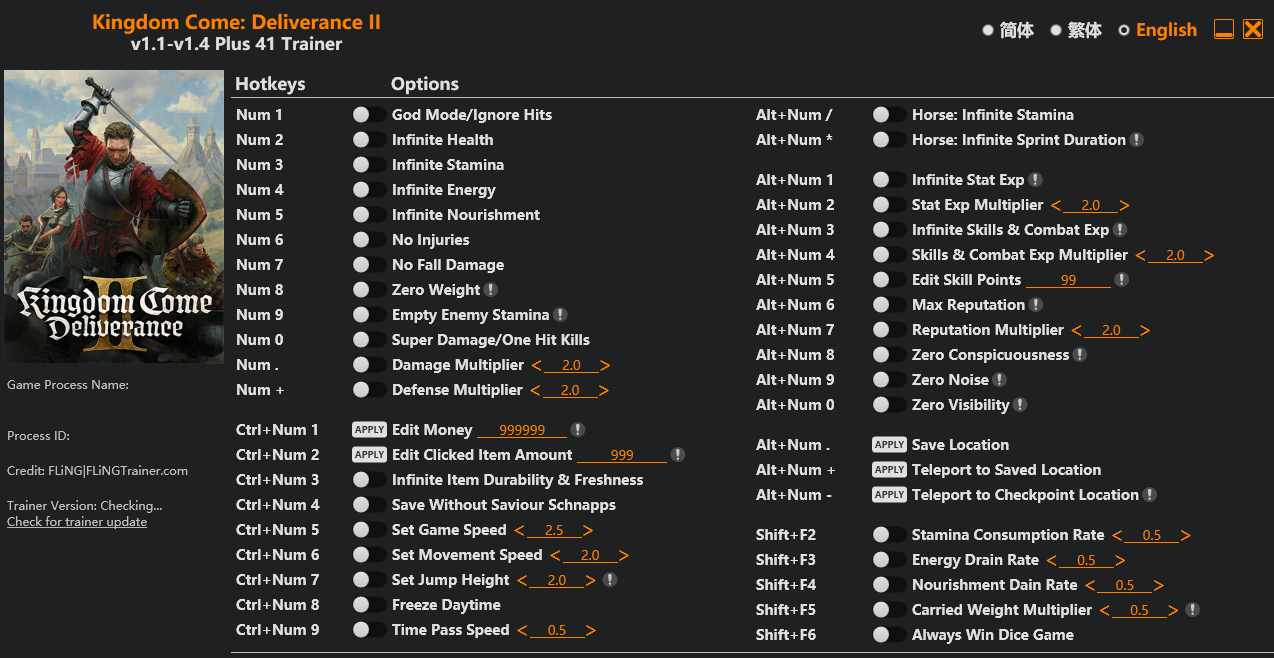Increase Defense Multiplier with right arrow
Image resolution: width=1274 pixels, height=658 pixels.
(604, 391)
